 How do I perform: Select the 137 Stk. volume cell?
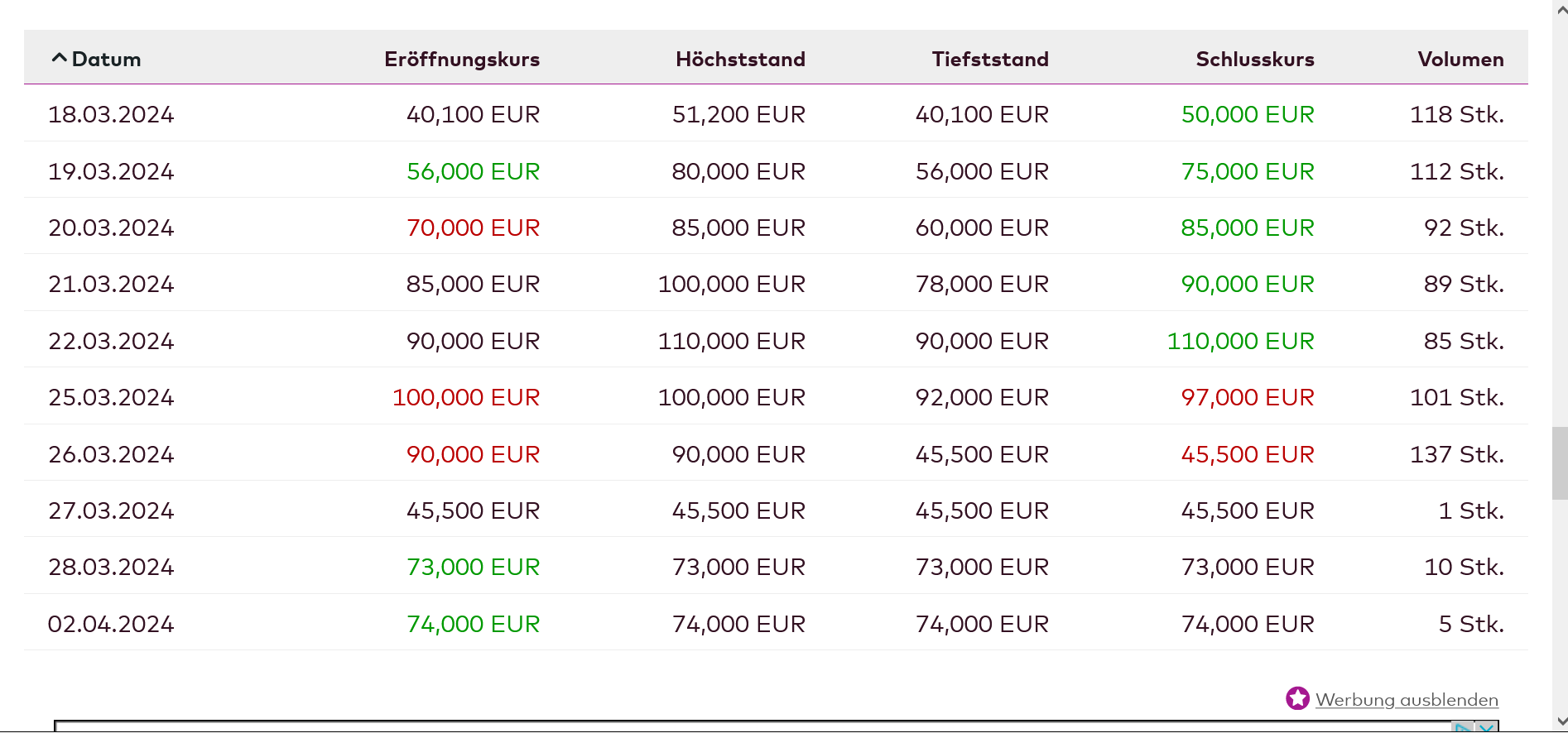pos(1456,454)
